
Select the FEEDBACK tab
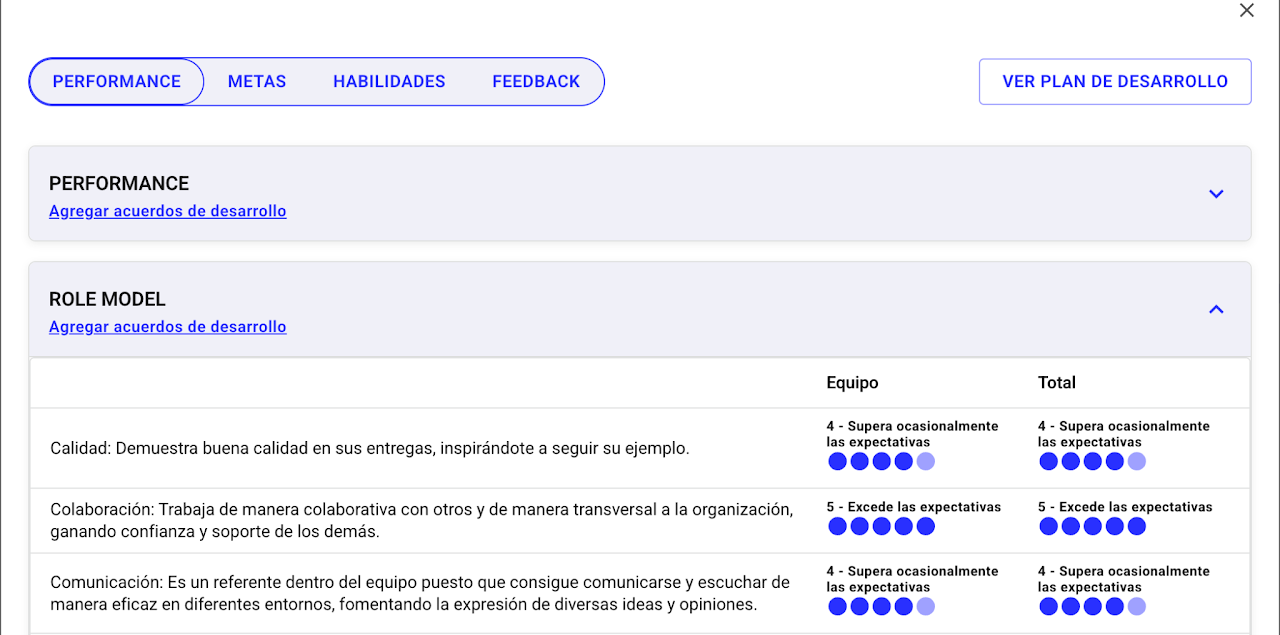[x=536, y=82]
